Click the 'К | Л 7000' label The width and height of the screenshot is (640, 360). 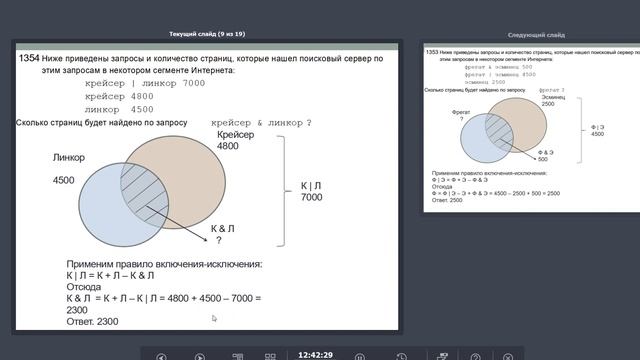[311, 191]
